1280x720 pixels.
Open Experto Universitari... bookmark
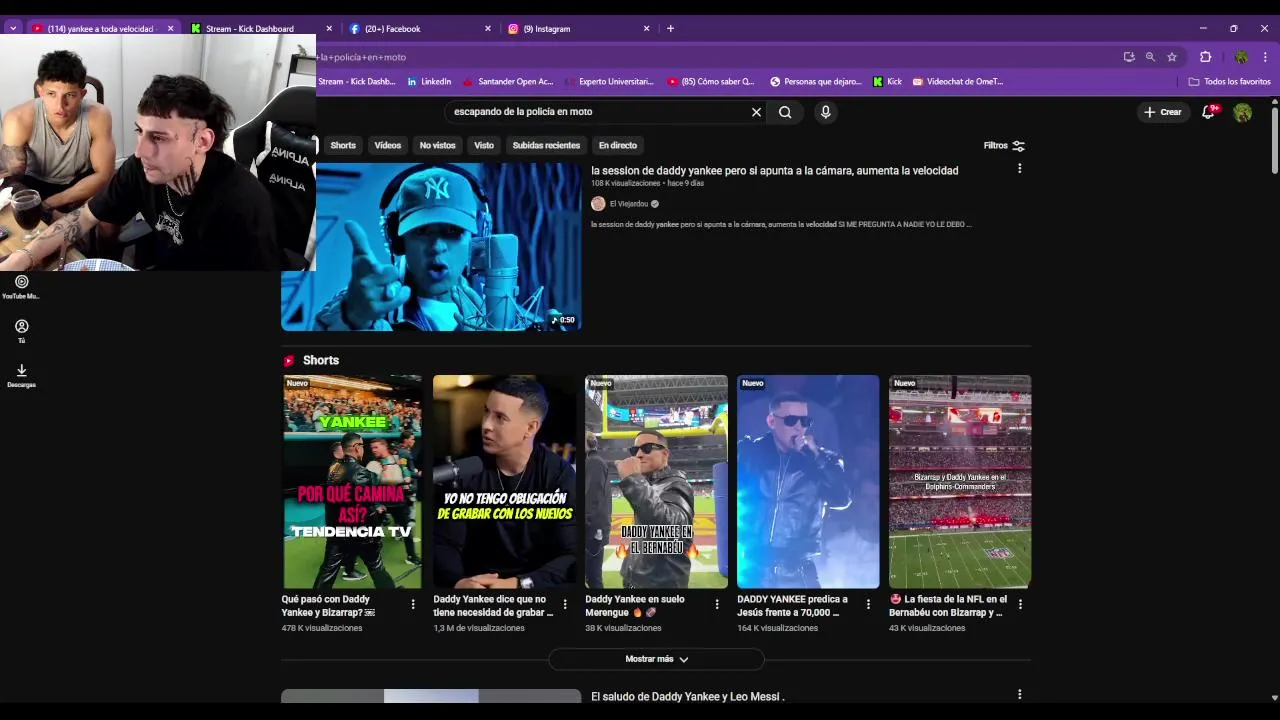(x=608, y=82)
